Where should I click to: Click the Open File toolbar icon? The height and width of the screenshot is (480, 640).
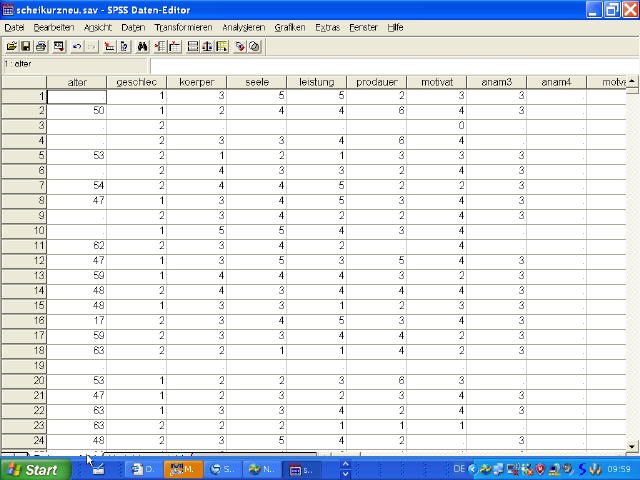pos(11,46)
